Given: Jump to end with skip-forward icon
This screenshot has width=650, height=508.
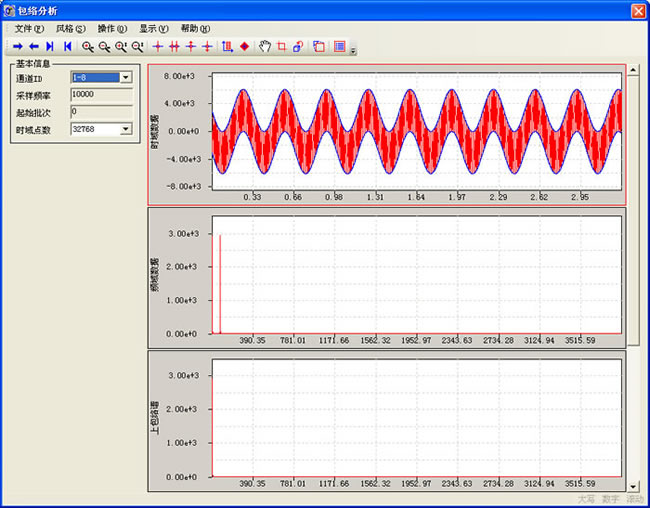Looking at the screenshot, I should tap(50, 46).
